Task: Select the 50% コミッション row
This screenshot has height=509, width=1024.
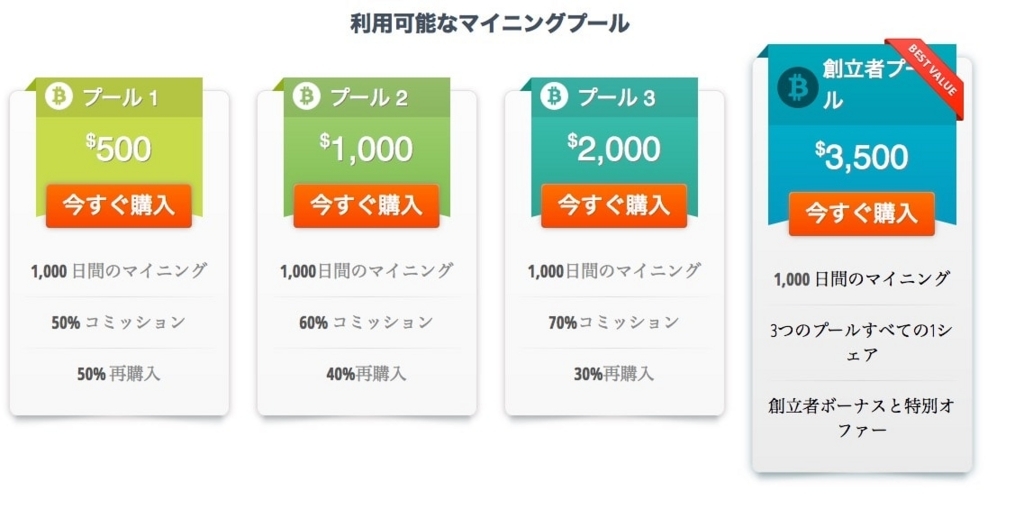Action: tap(119, 322)
